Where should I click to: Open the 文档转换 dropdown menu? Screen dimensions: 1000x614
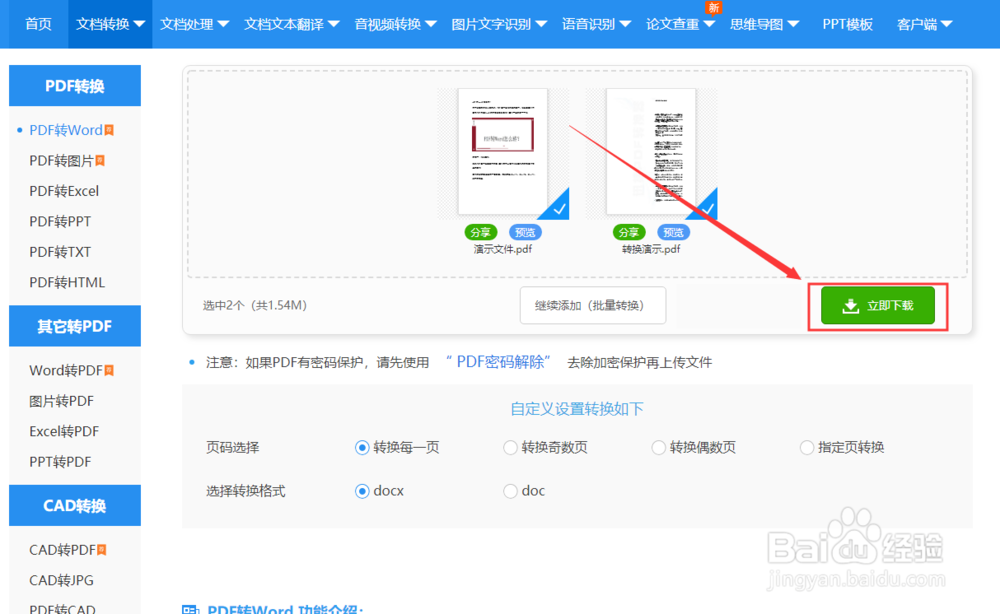click(109, 24)
